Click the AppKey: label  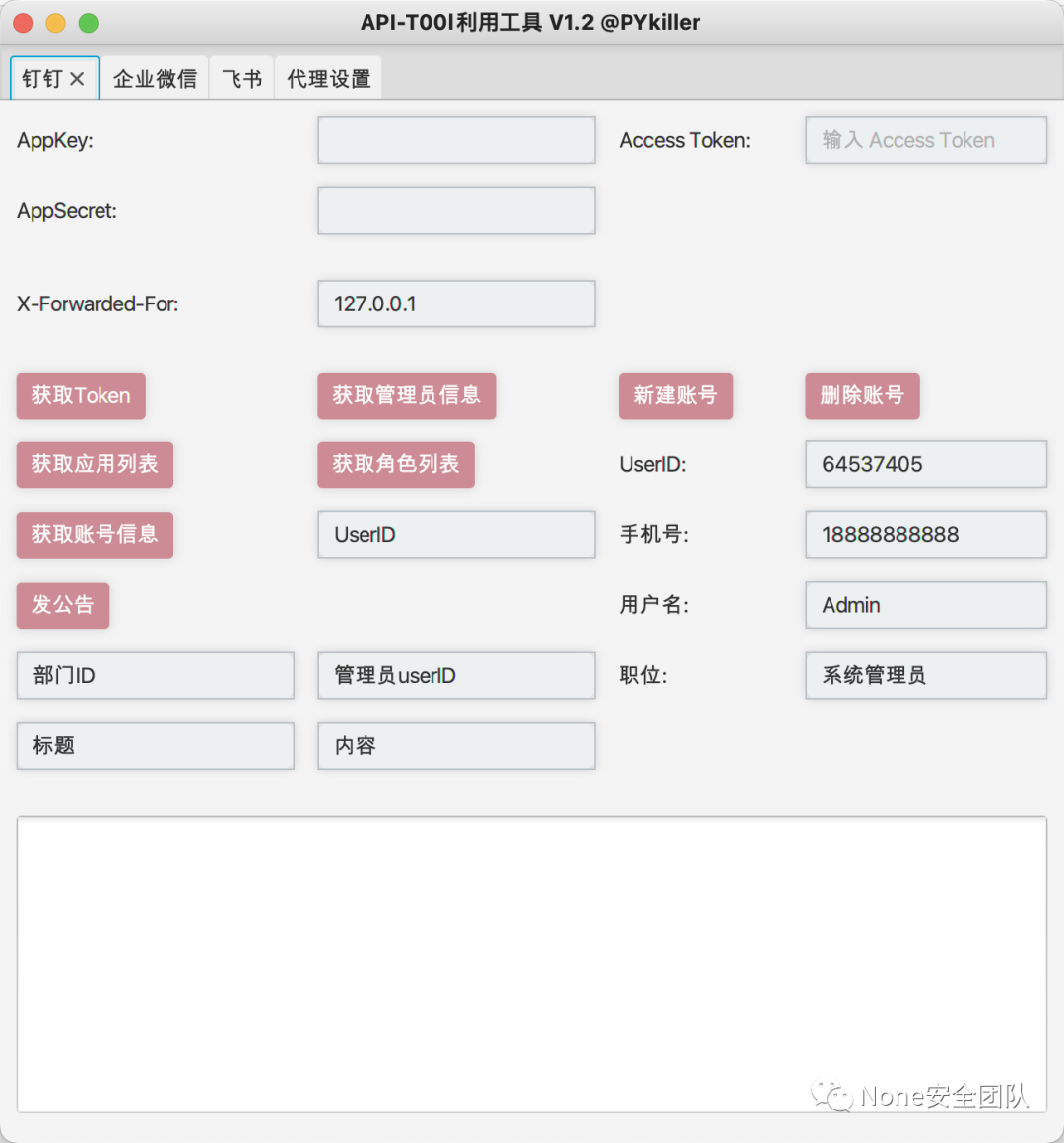55,140
